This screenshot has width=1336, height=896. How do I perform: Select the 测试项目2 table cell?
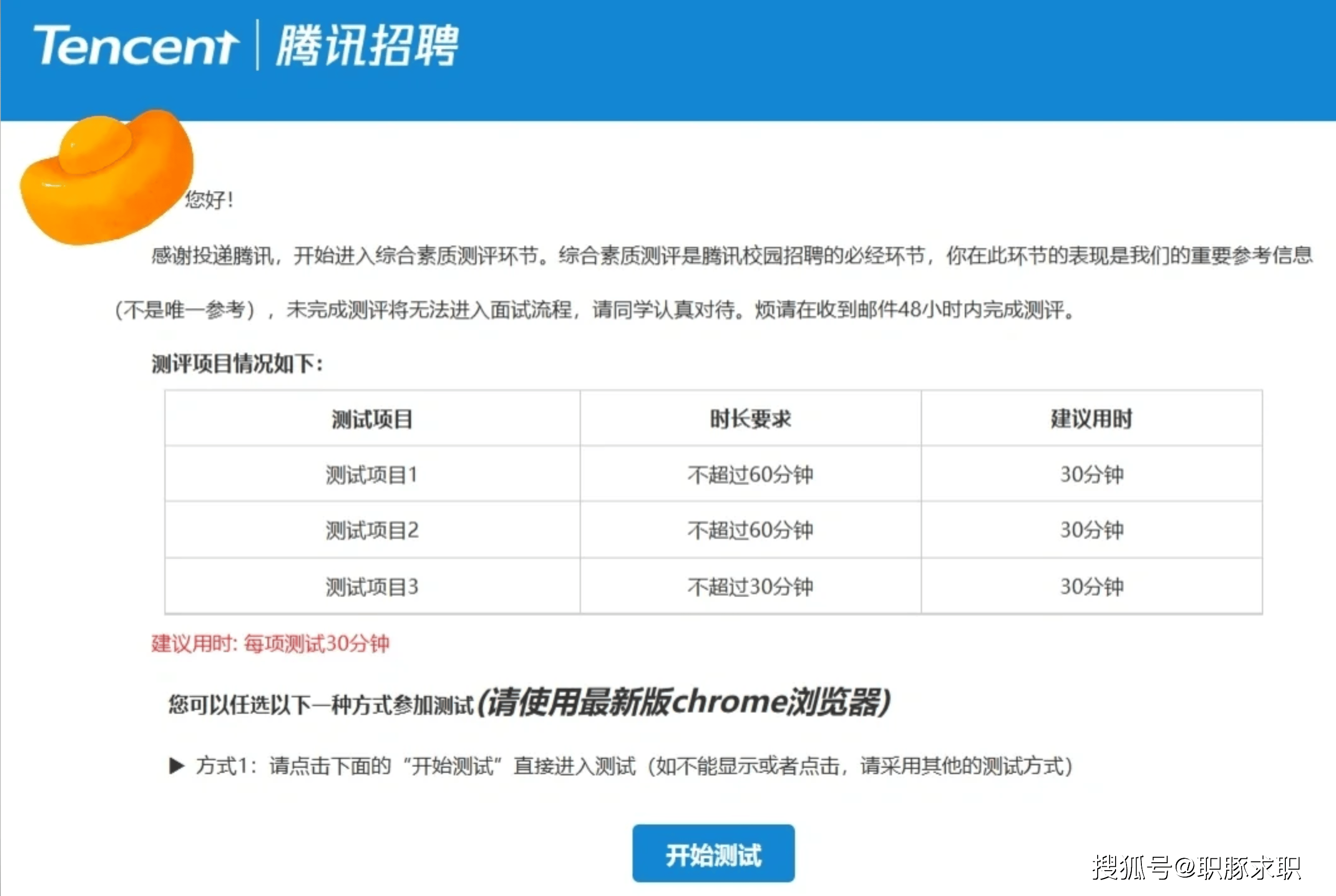pyautogui.click(x=372, y=530)
